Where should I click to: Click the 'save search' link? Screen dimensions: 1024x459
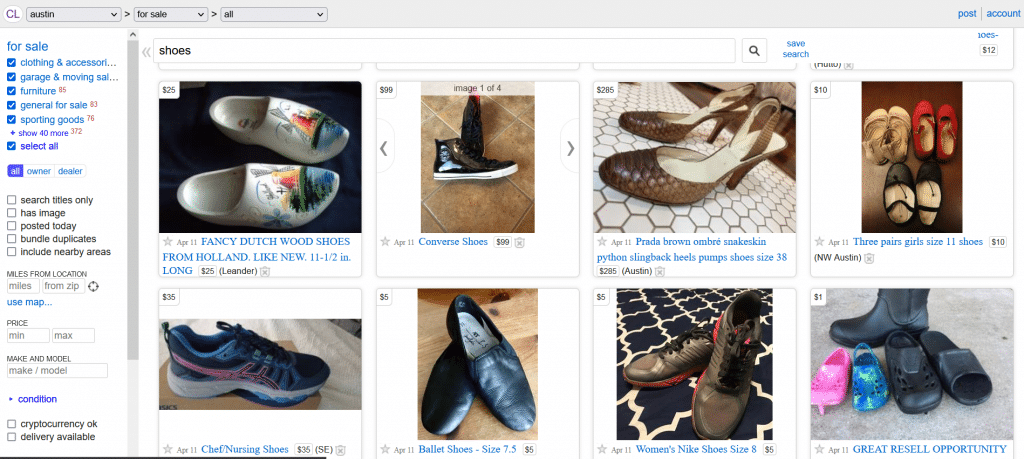795,49
